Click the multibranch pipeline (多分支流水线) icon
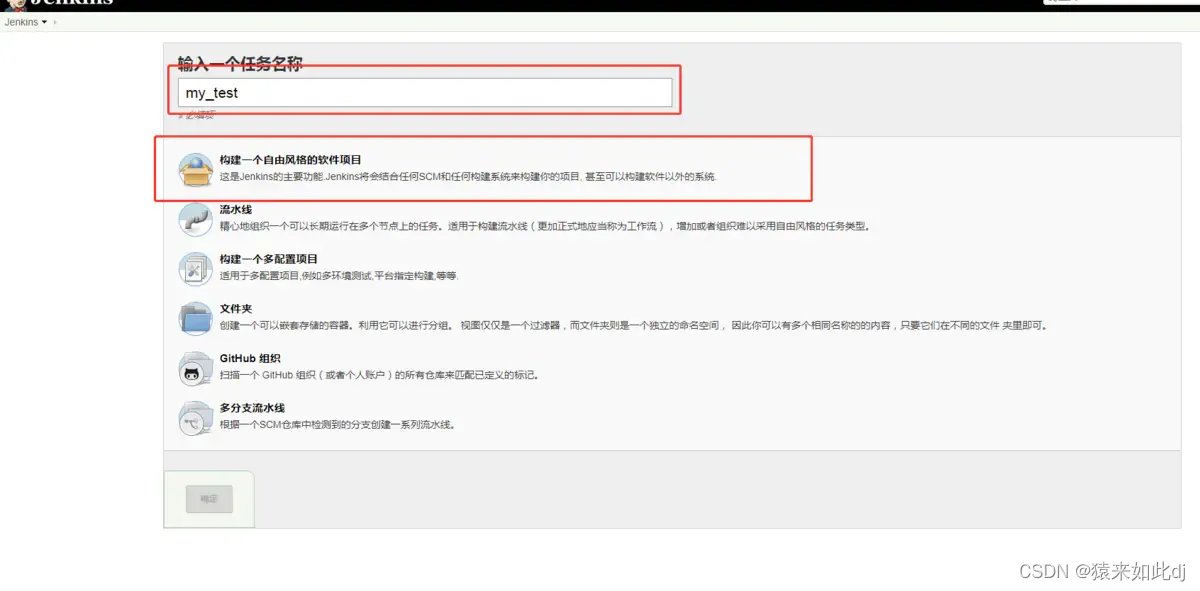1200x591 pixels. 195,418
